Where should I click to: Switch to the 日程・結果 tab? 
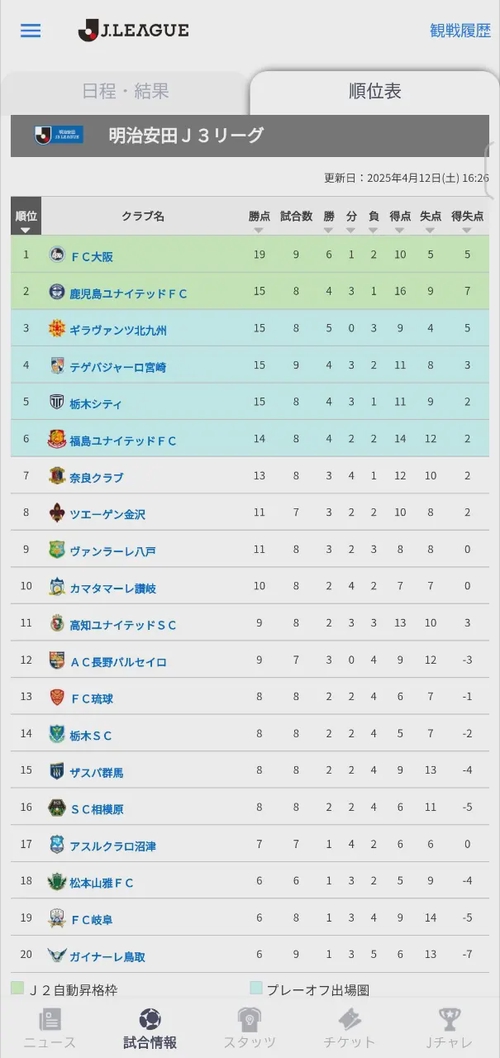[x=126, y=92]
